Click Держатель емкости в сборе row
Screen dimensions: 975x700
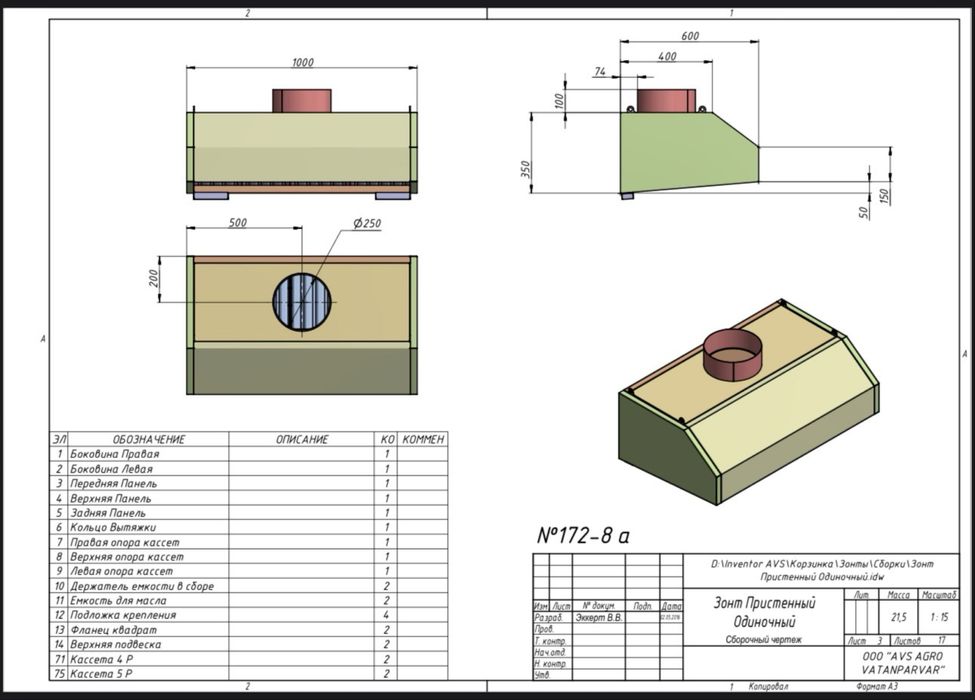point(249,586)
